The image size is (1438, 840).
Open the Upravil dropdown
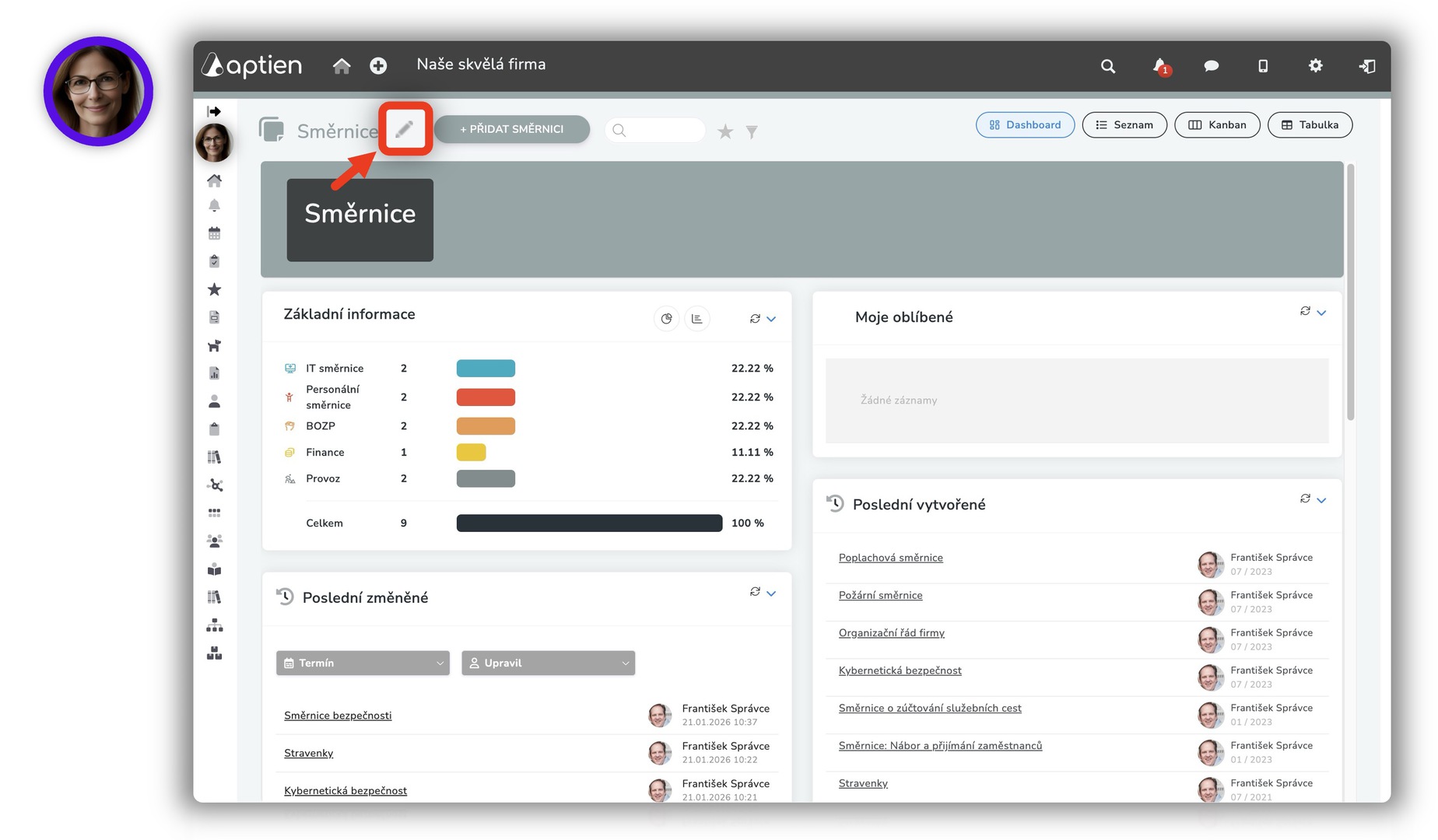548,663
